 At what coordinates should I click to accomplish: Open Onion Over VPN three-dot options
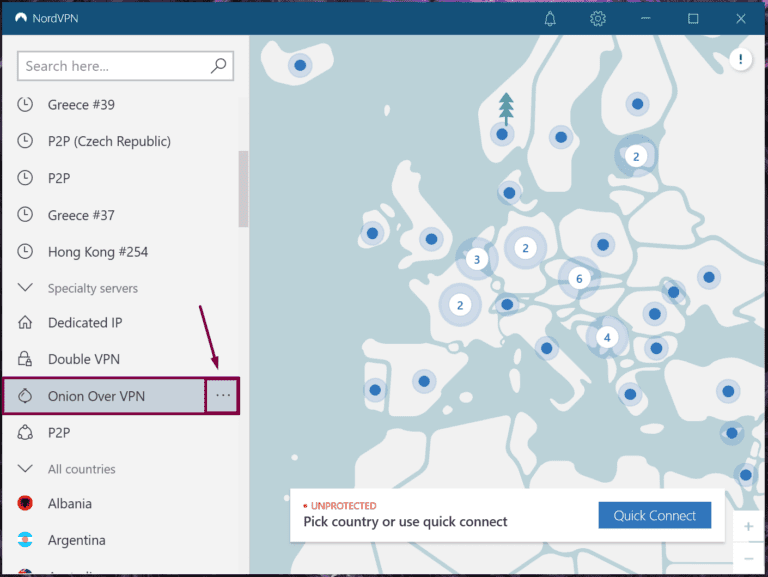pyautogui.click(x=222, y=396)
